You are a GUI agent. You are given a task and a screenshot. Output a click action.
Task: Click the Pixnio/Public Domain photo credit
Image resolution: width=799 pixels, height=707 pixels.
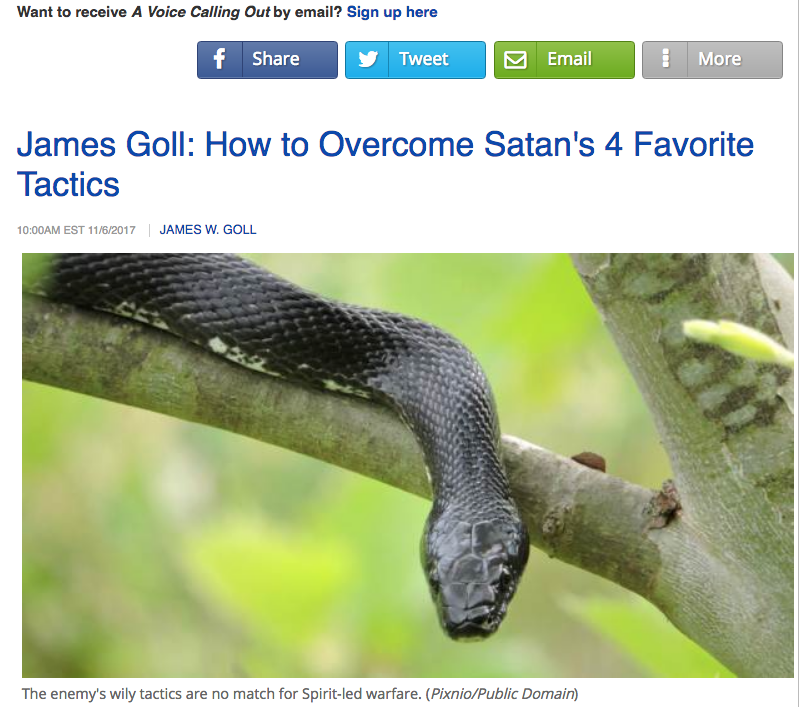click(x=503, y=694)
